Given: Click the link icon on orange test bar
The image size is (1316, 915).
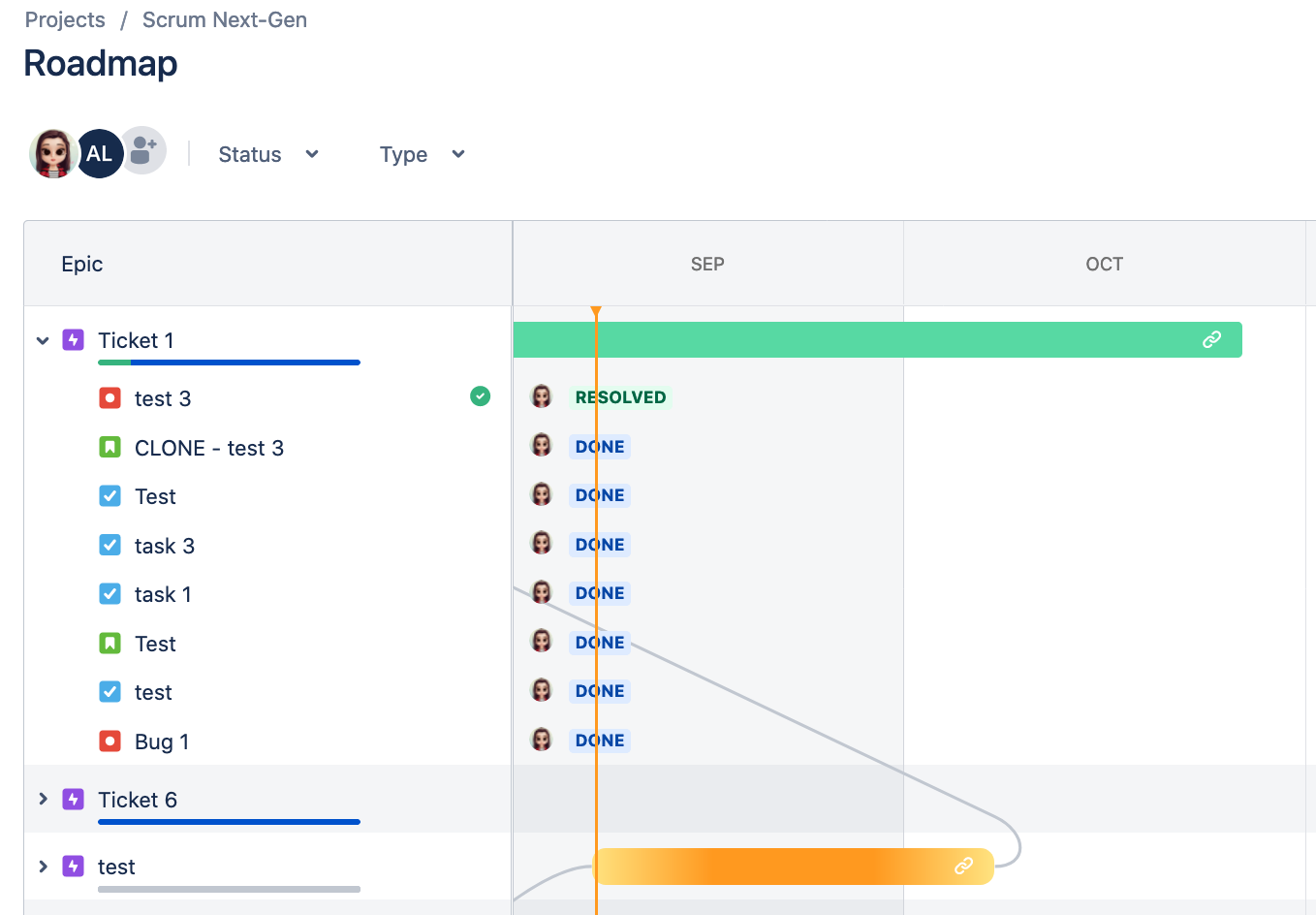Looking at the screenshot, I should coord(963,866).
